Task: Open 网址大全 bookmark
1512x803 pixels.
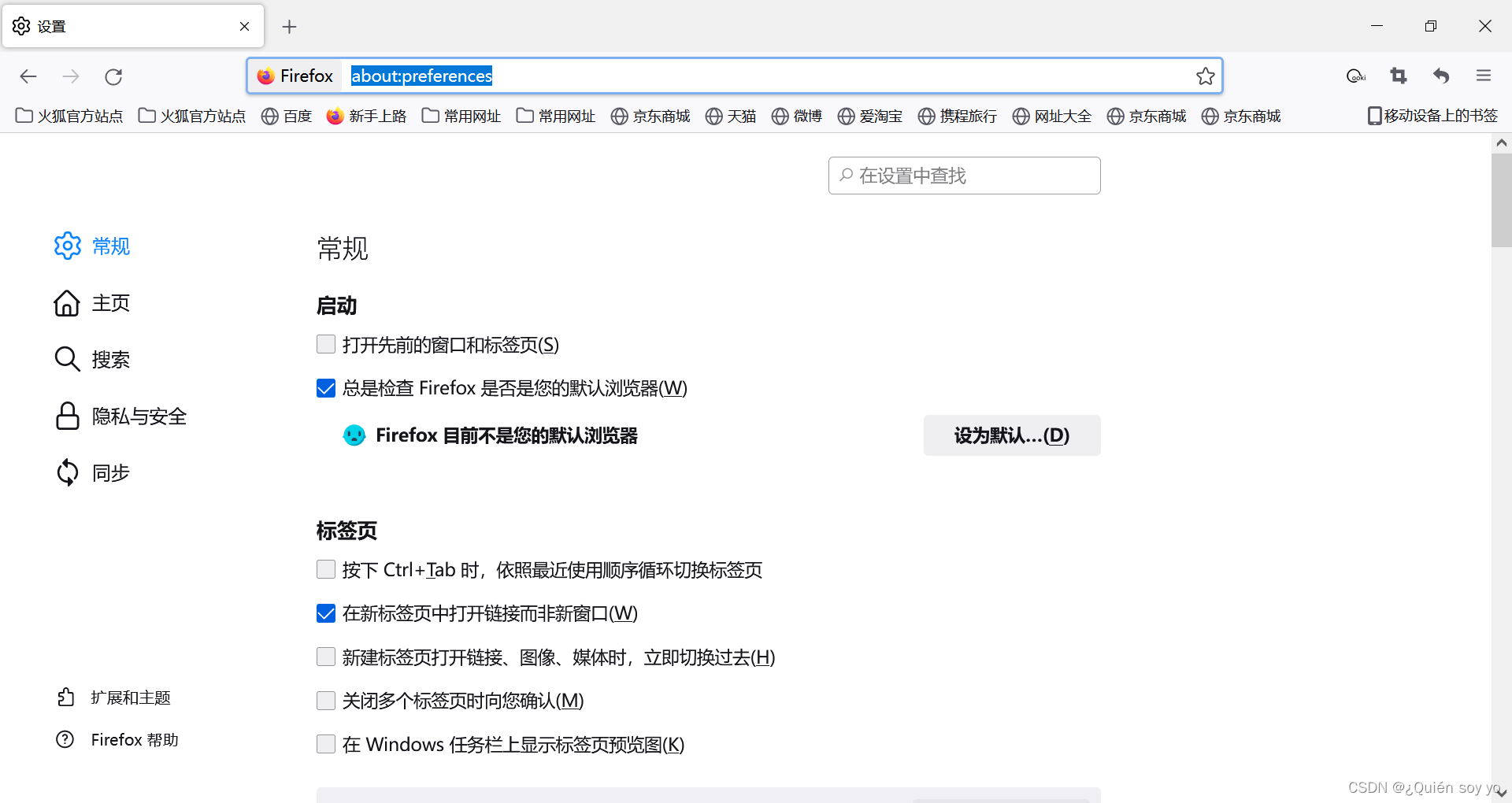Action: point(1052,117)
